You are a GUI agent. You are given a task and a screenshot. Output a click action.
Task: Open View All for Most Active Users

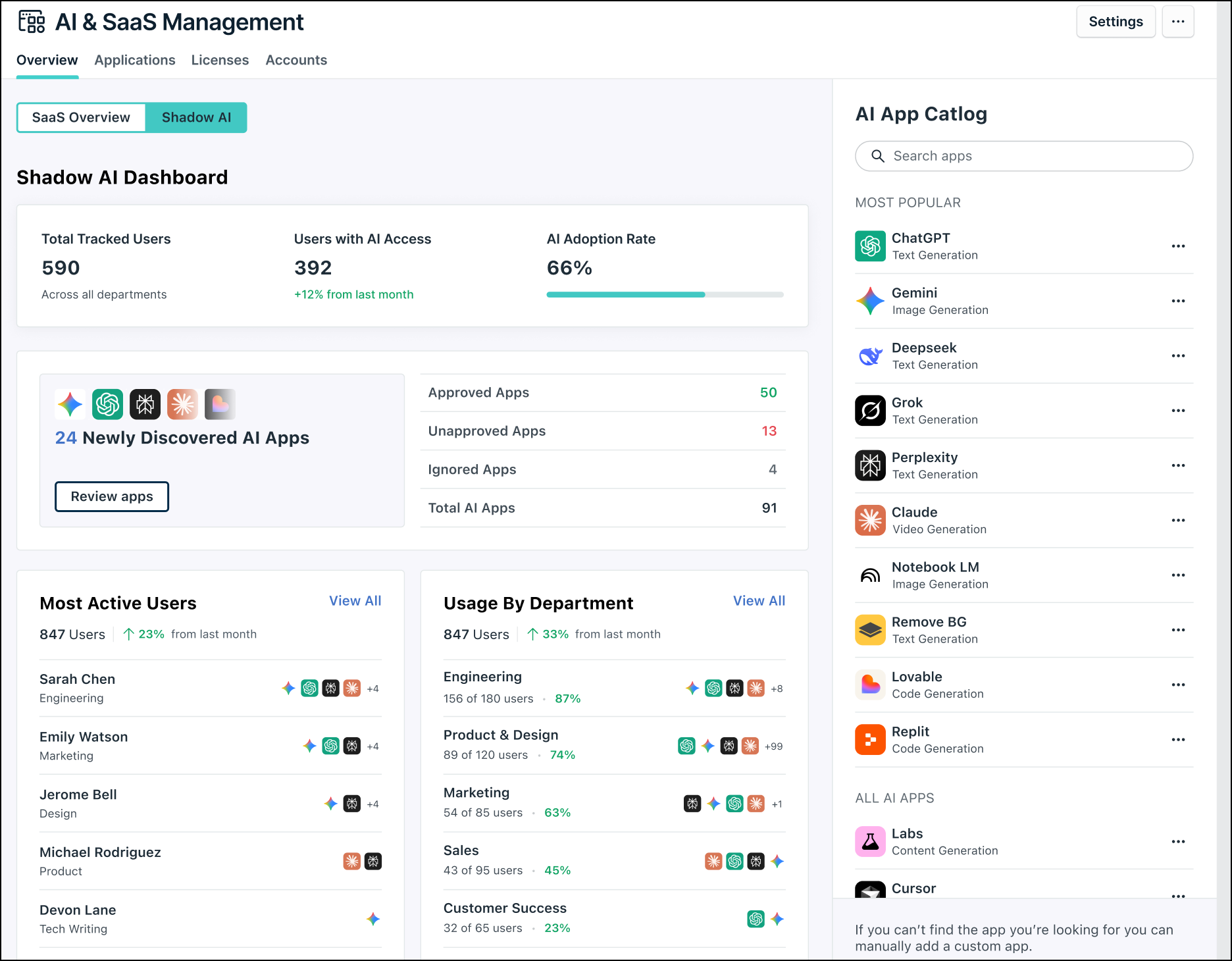tap(355, 600)
